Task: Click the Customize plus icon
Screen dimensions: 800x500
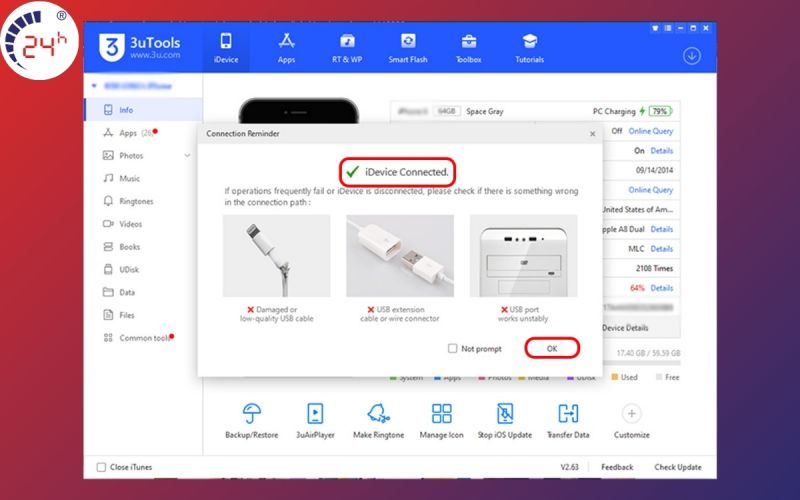Action: tap(632, 413)
